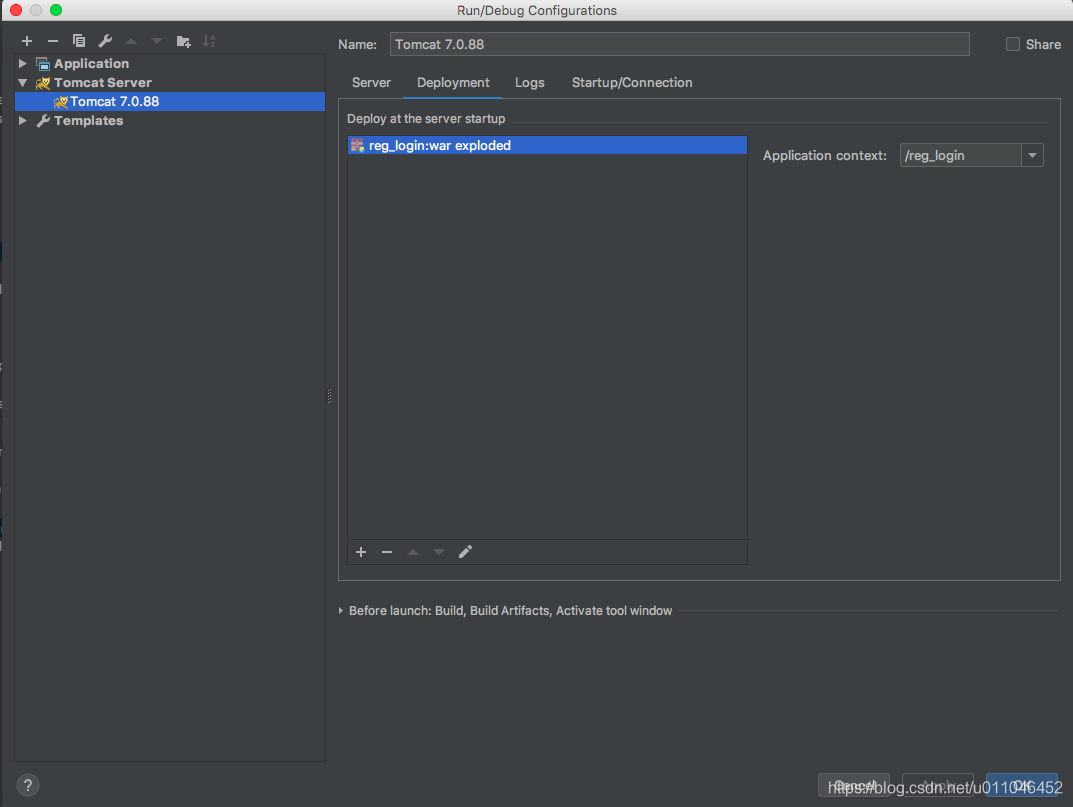
Task: Open the Logs tab
Action: 530,83
